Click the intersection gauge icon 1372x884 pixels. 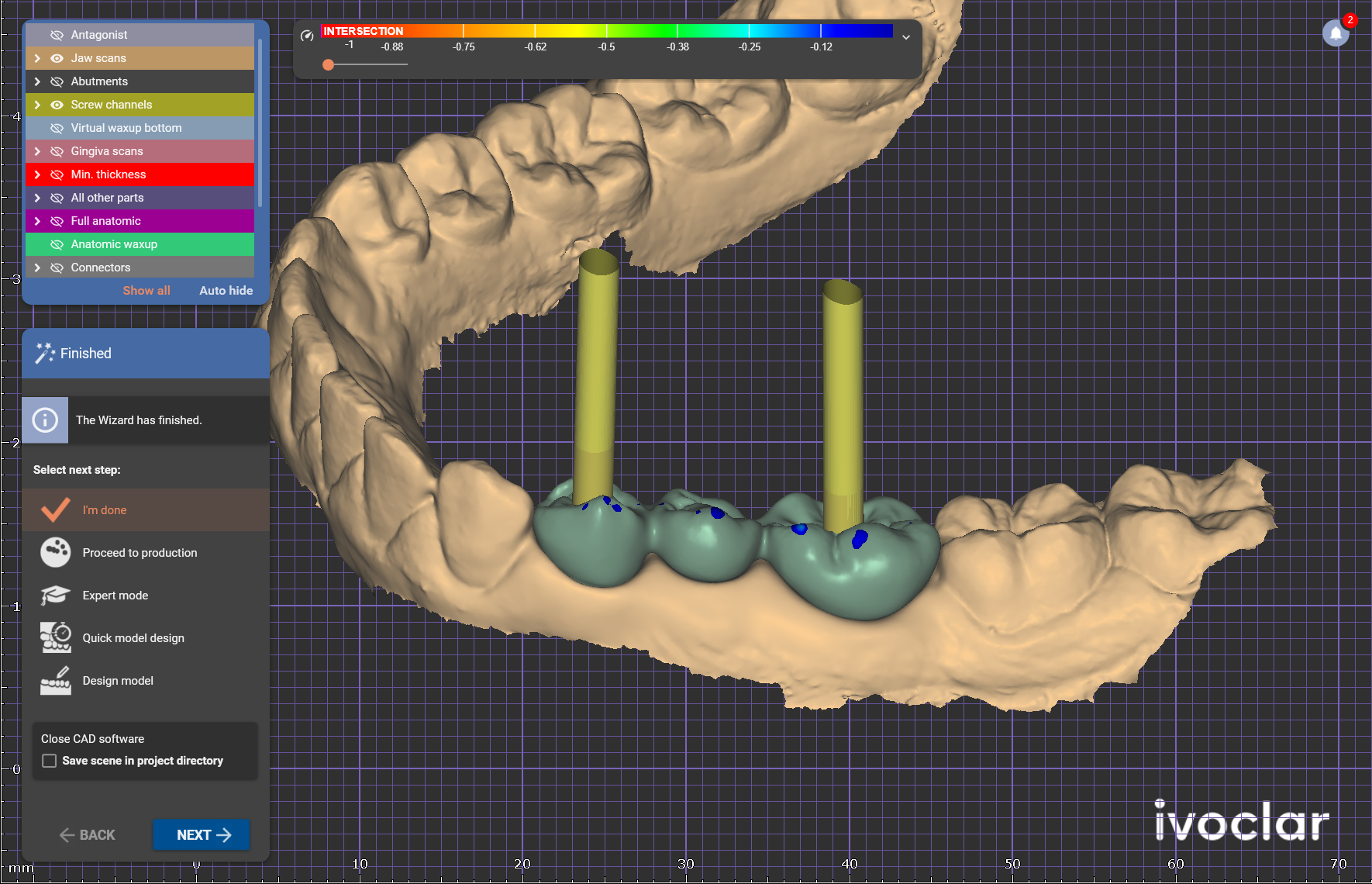pos(307,36)
